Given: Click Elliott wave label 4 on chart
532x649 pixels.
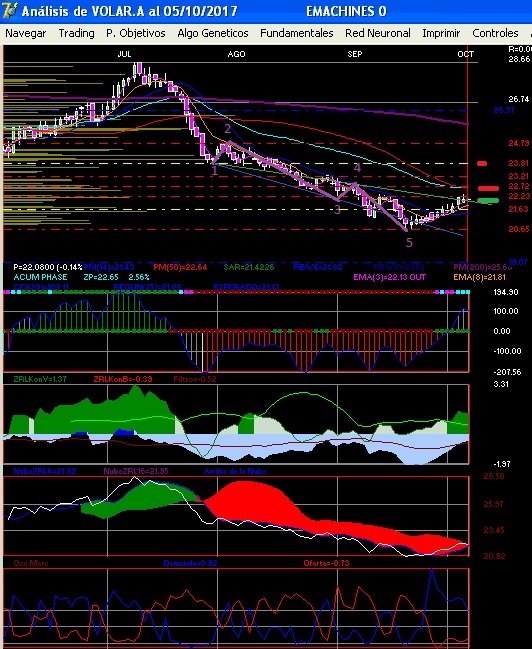Looking at the screenshot, I should pos(357,168).
